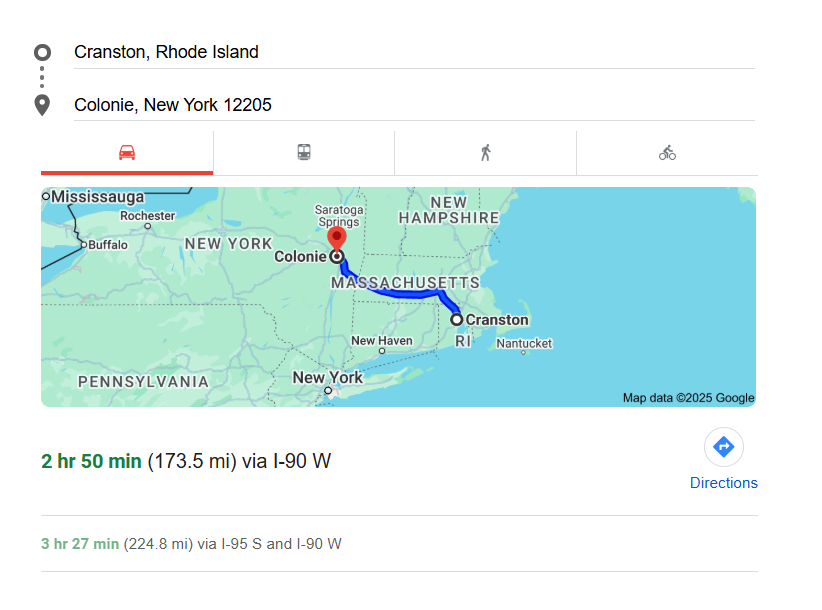Click the origin circle icon beside Cranston
The width and height of the screenshot is (822, 610).
[42, 52]
